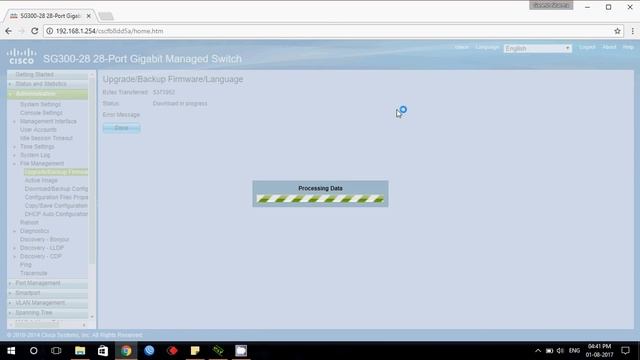
Task: Open Idle Session Timeout page
Action: (x=46, y=138)
